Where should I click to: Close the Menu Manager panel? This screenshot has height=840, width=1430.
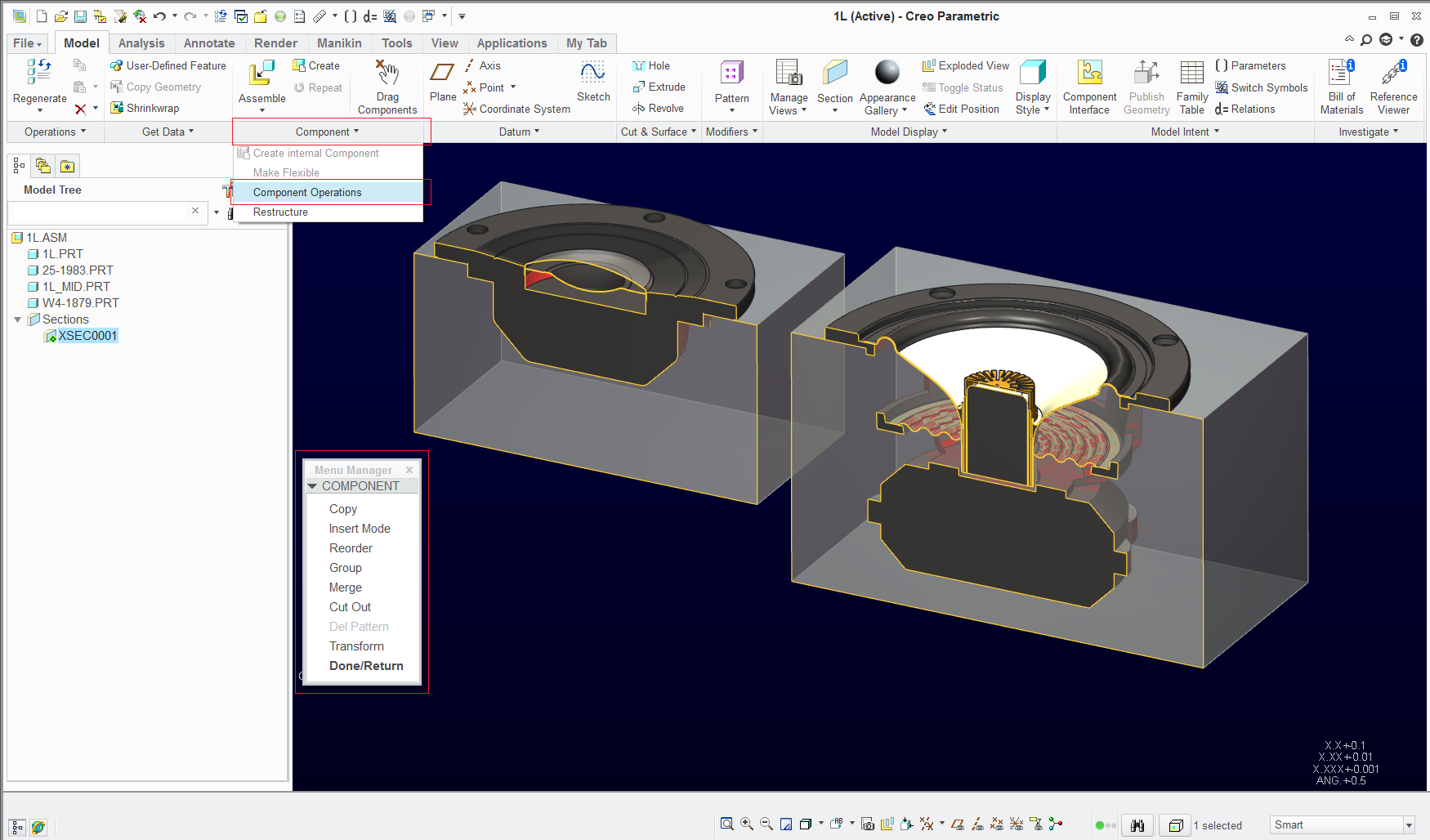pyautogui.click(x=409, y=470)
